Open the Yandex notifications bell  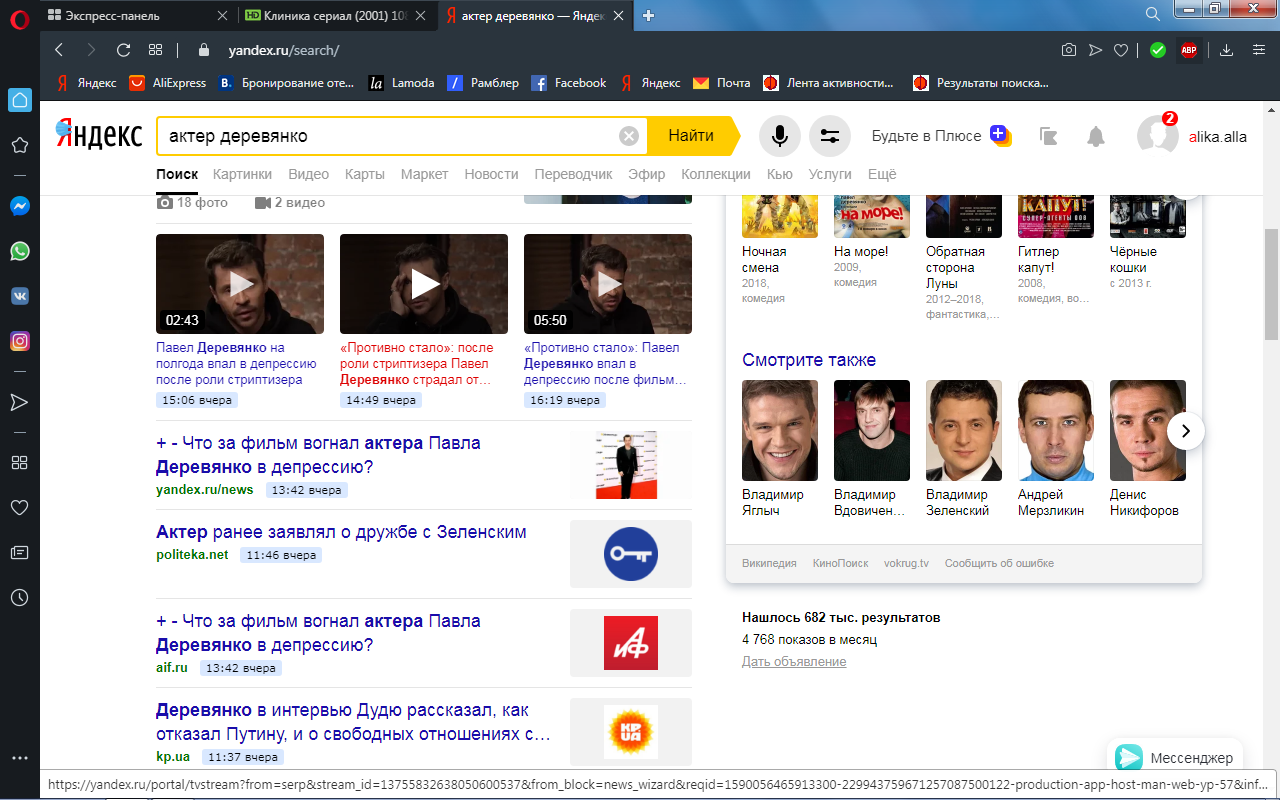[x=1096, y=137]
